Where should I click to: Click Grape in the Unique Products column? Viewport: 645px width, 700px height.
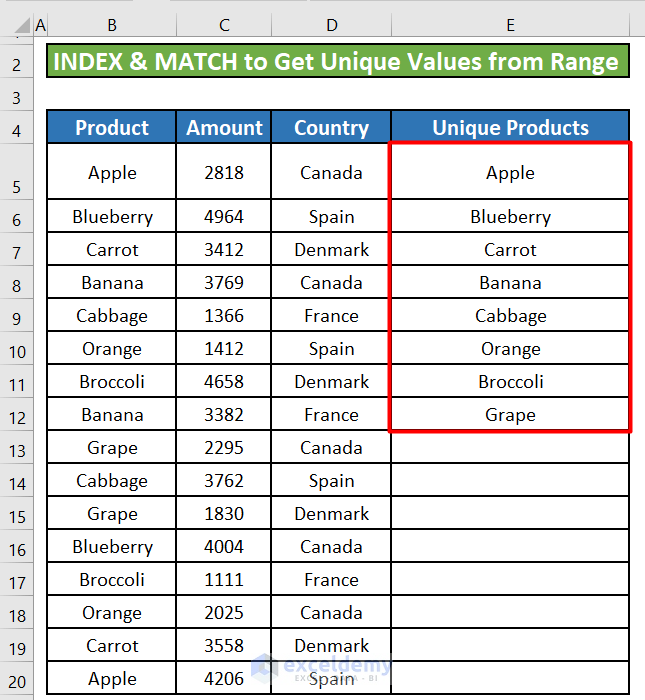[510, 415]
